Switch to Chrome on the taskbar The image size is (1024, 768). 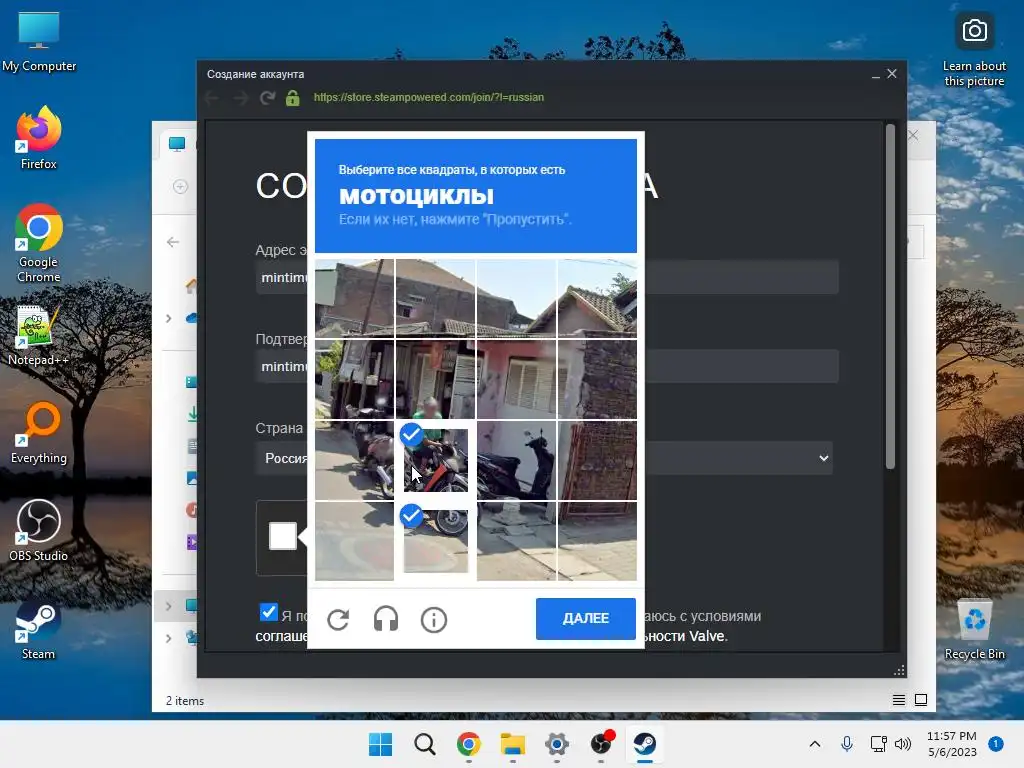[469, 744]
